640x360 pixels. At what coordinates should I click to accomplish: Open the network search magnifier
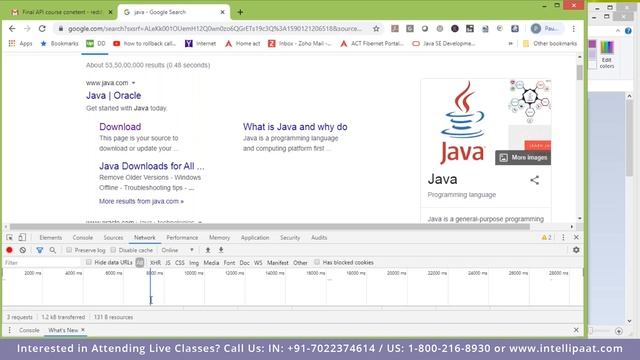[53, 250]
